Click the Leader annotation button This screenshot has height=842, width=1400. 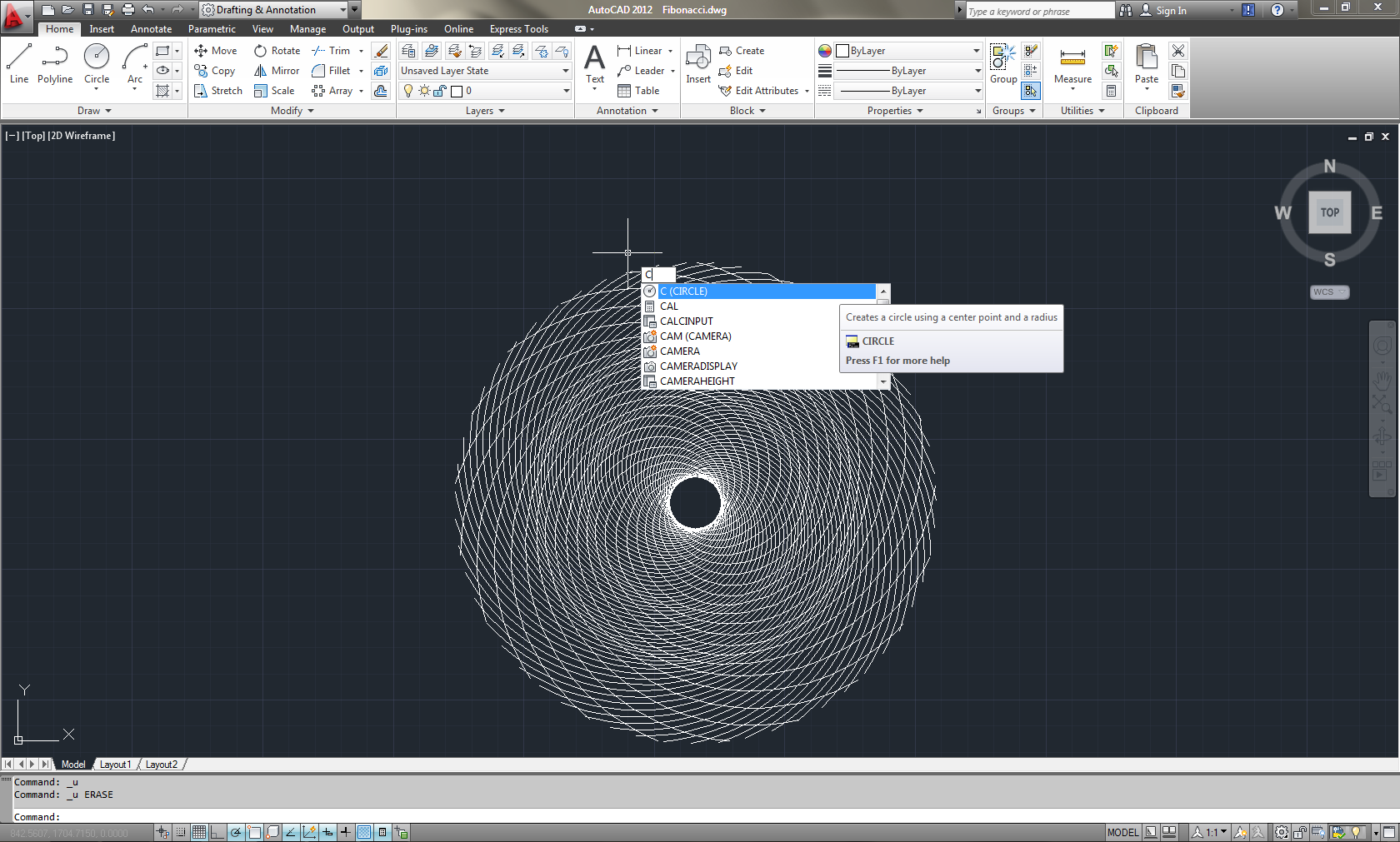tap(641, 71)
